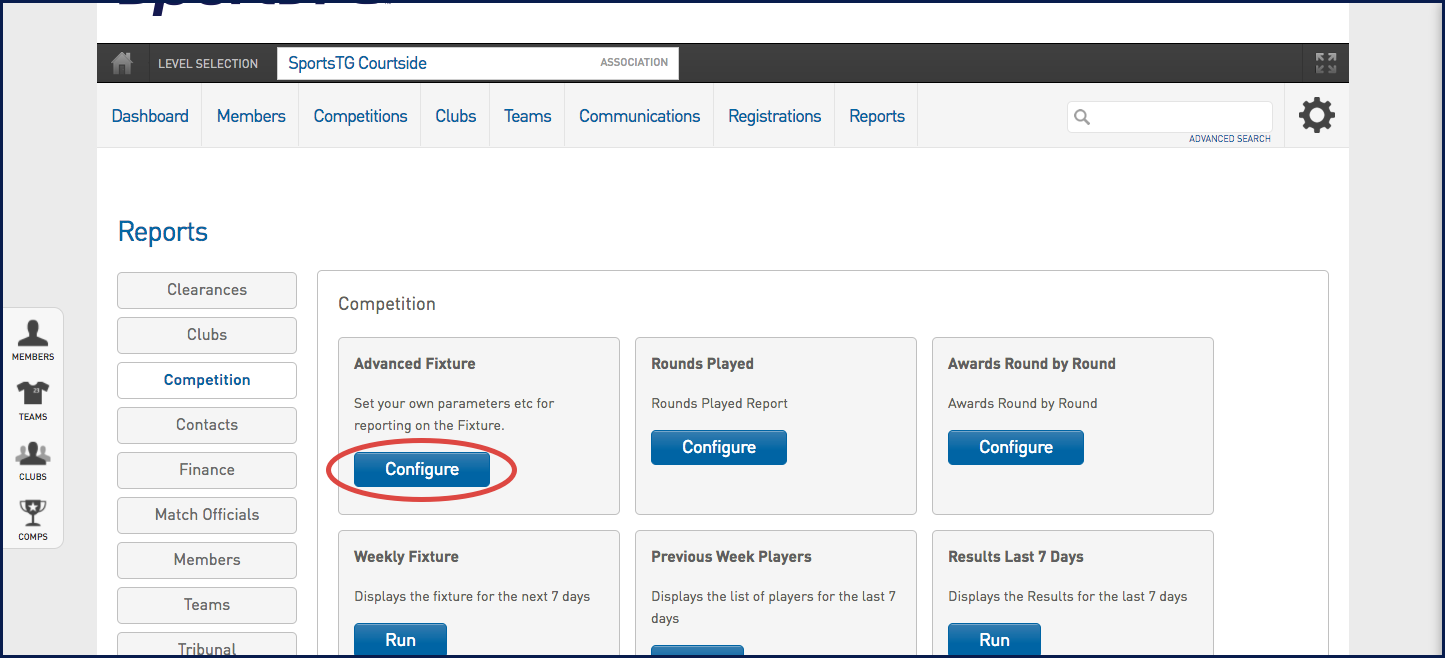Run the Results Last 7 Days report
This screenshot has height=658, width=1445.
click(994, 640)
